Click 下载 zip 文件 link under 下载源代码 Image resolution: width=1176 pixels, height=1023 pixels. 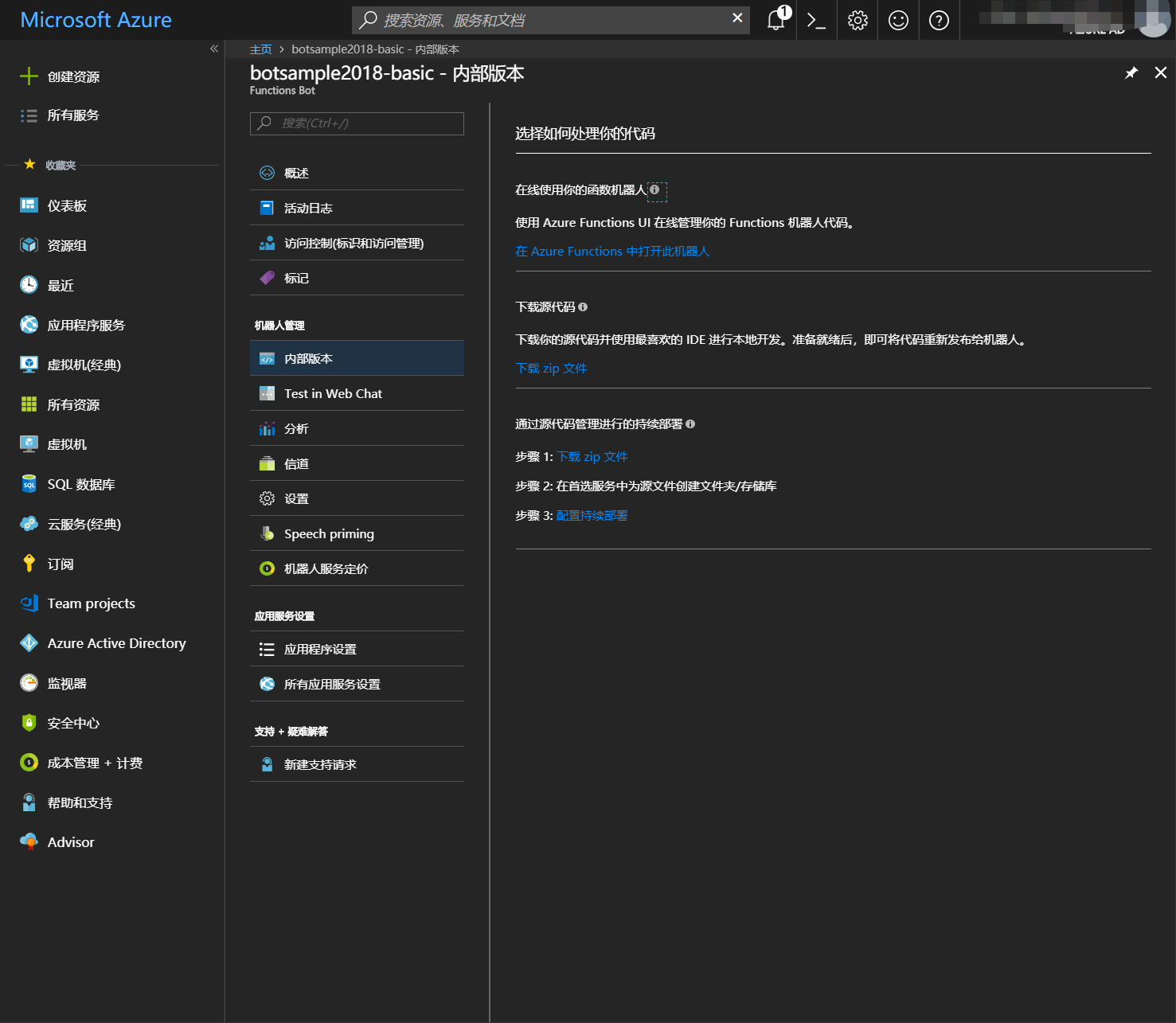(551, 369)
